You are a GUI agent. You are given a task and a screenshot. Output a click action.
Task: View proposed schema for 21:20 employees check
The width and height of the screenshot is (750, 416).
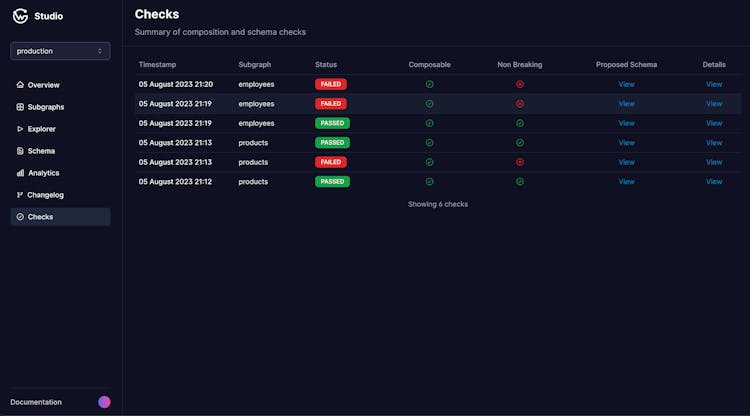(x=626, y=84)
